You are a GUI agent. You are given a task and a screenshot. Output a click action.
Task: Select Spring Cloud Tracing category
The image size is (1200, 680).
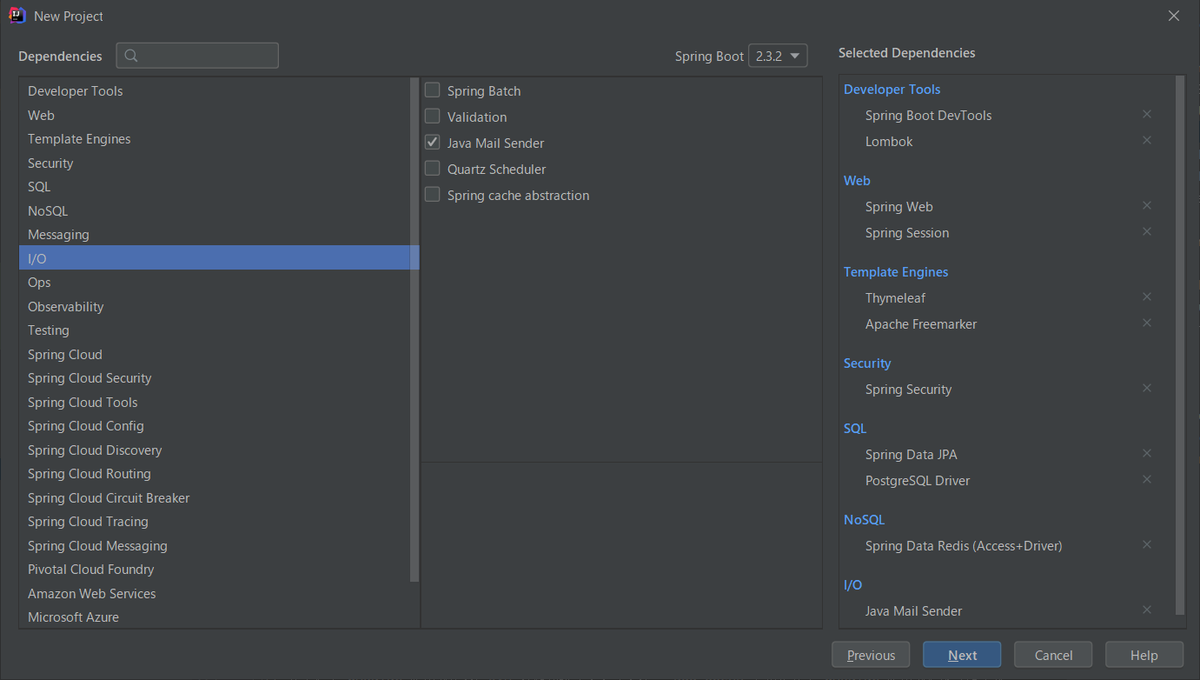214,521
